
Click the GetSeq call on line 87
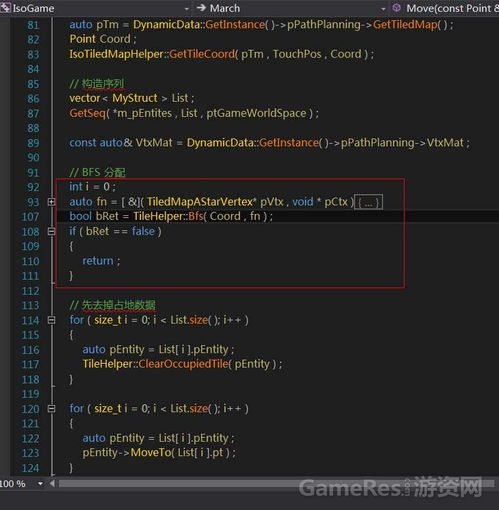(x=87, y=113)
